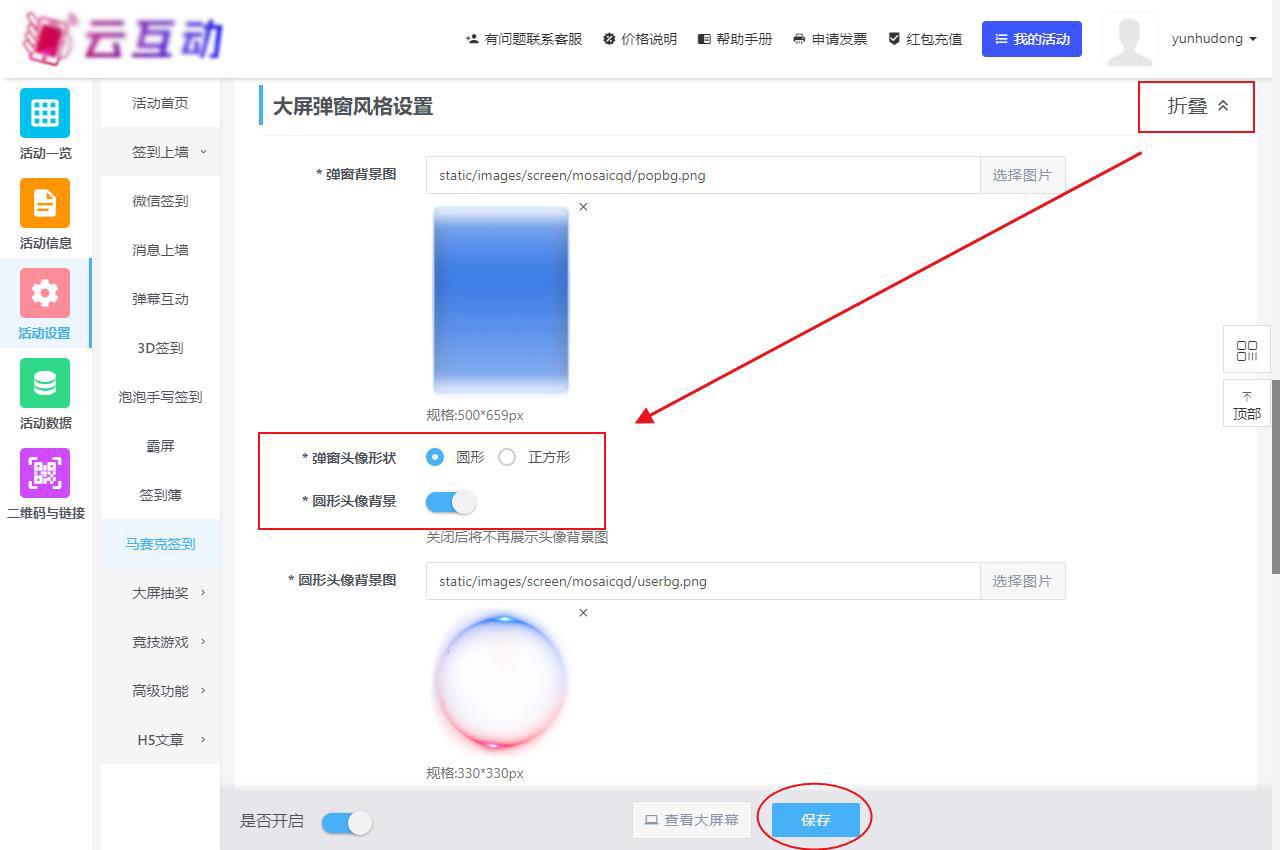Image resolution: width=1280 pixels, height=850 pixels.
Task: Go to 微信签到 in sidebar
Action: tap(160, 201)
